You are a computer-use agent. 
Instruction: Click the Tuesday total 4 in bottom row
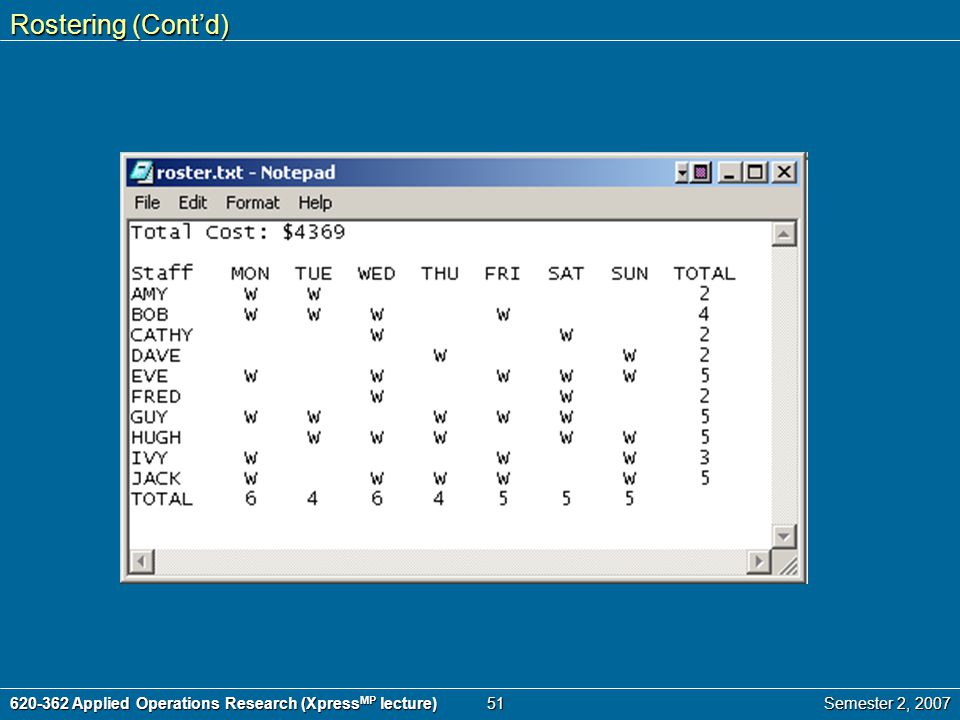(x=312, y=498)
